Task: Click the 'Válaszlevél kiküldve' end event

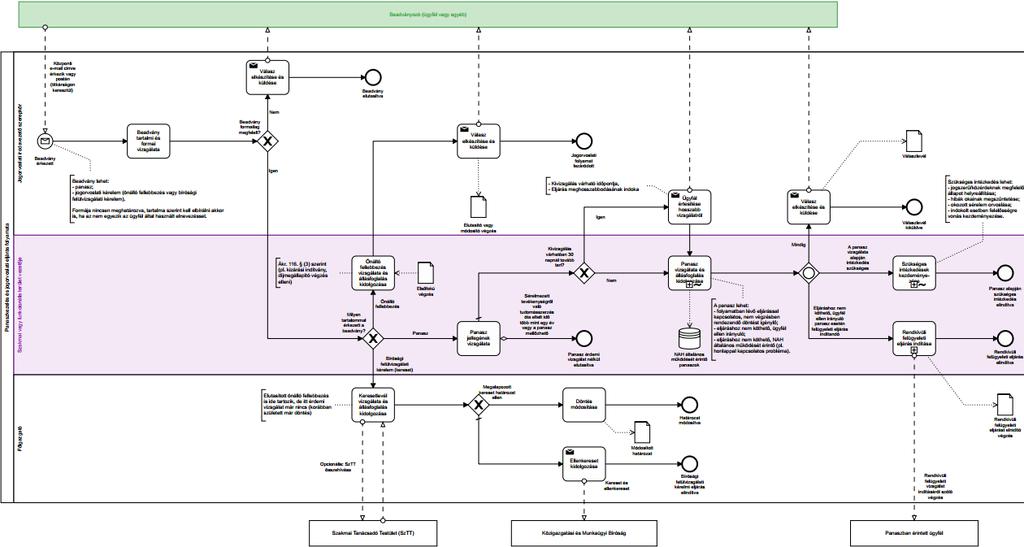Action: coord(914,207)
